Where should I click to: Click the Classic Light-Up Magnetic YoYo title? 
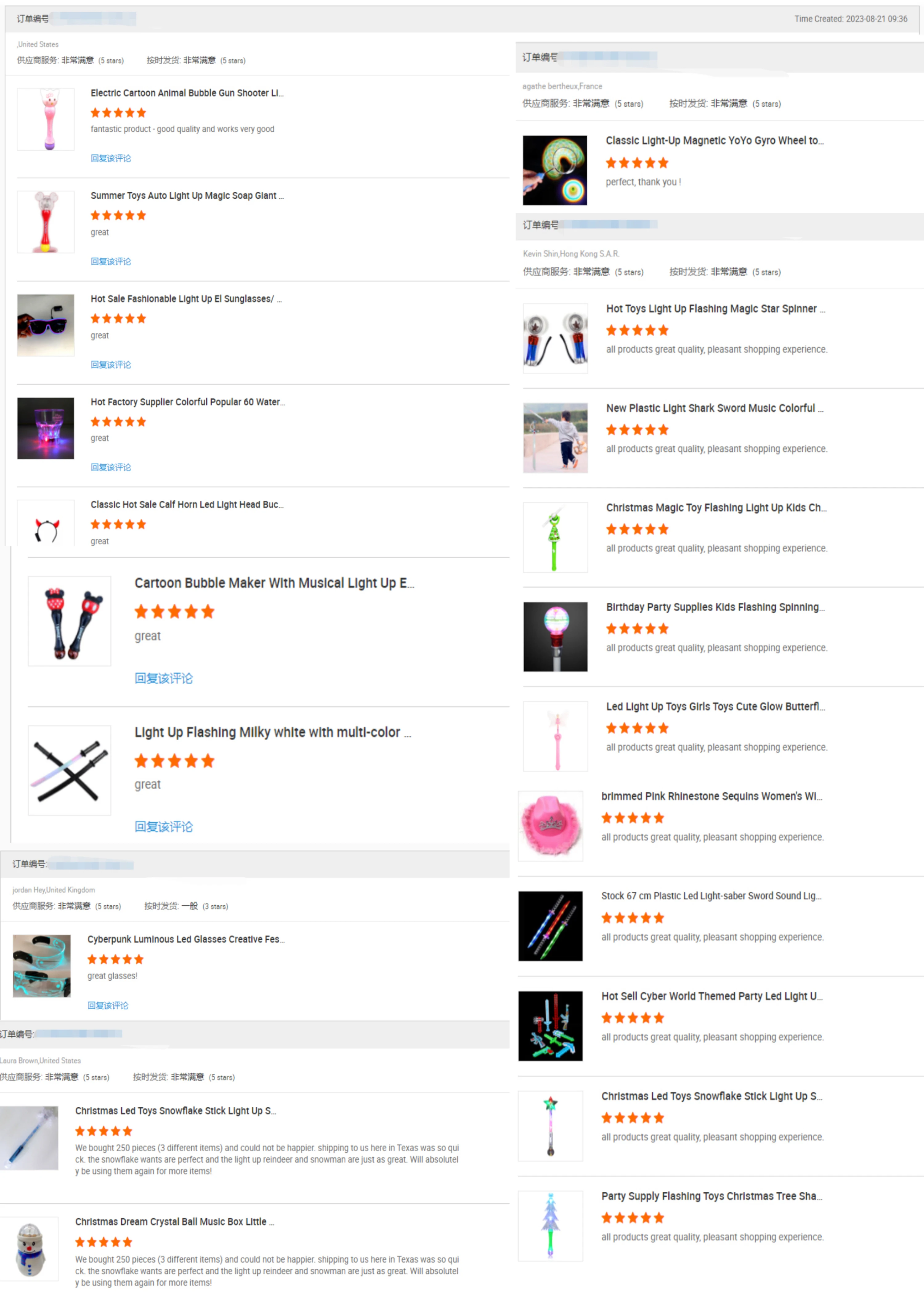pyautogui.click(x=714, y=140)
